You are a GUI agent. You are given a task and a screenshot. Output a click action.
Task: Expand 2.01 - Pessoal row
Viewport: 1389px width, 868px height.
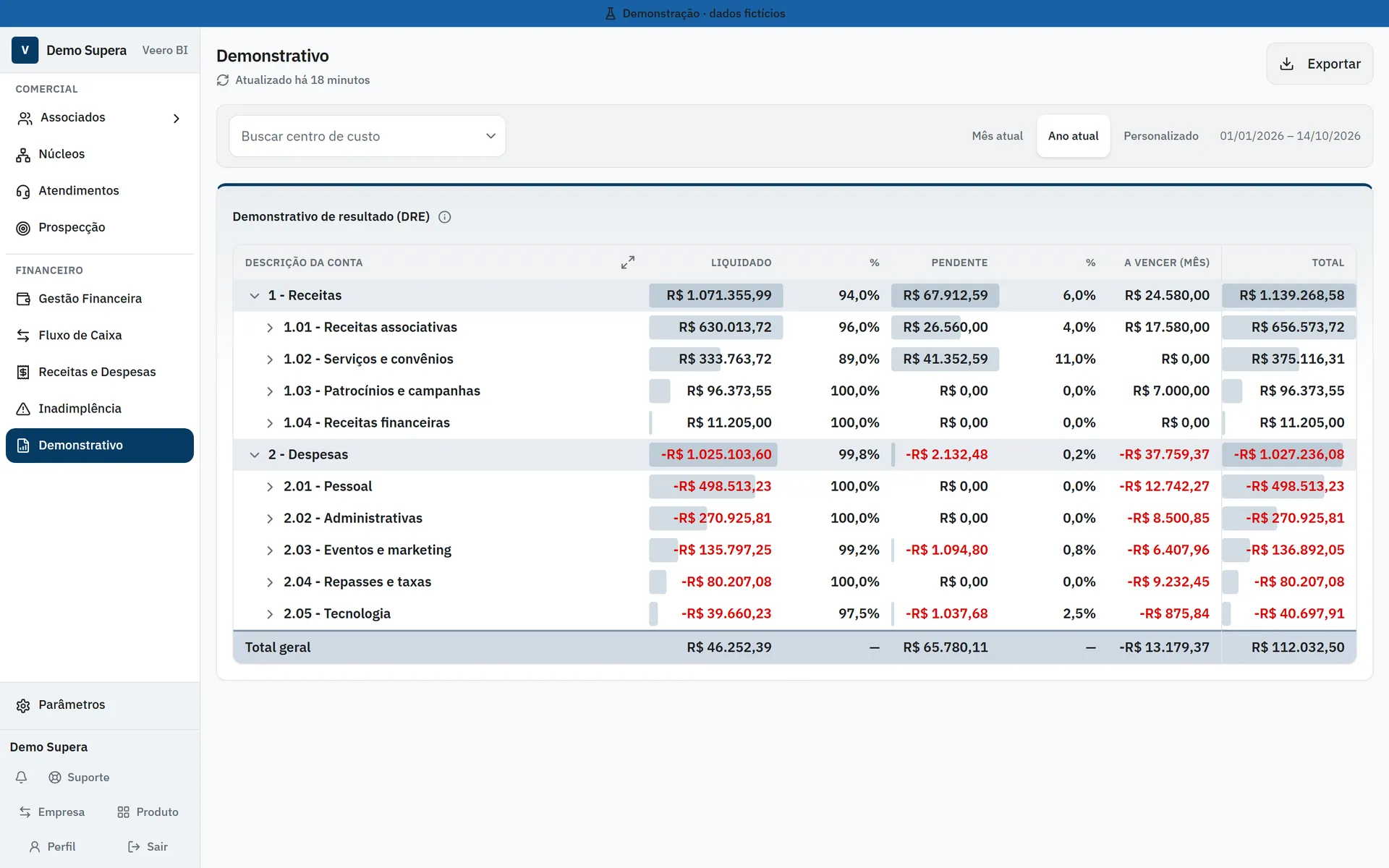[270, 487]
